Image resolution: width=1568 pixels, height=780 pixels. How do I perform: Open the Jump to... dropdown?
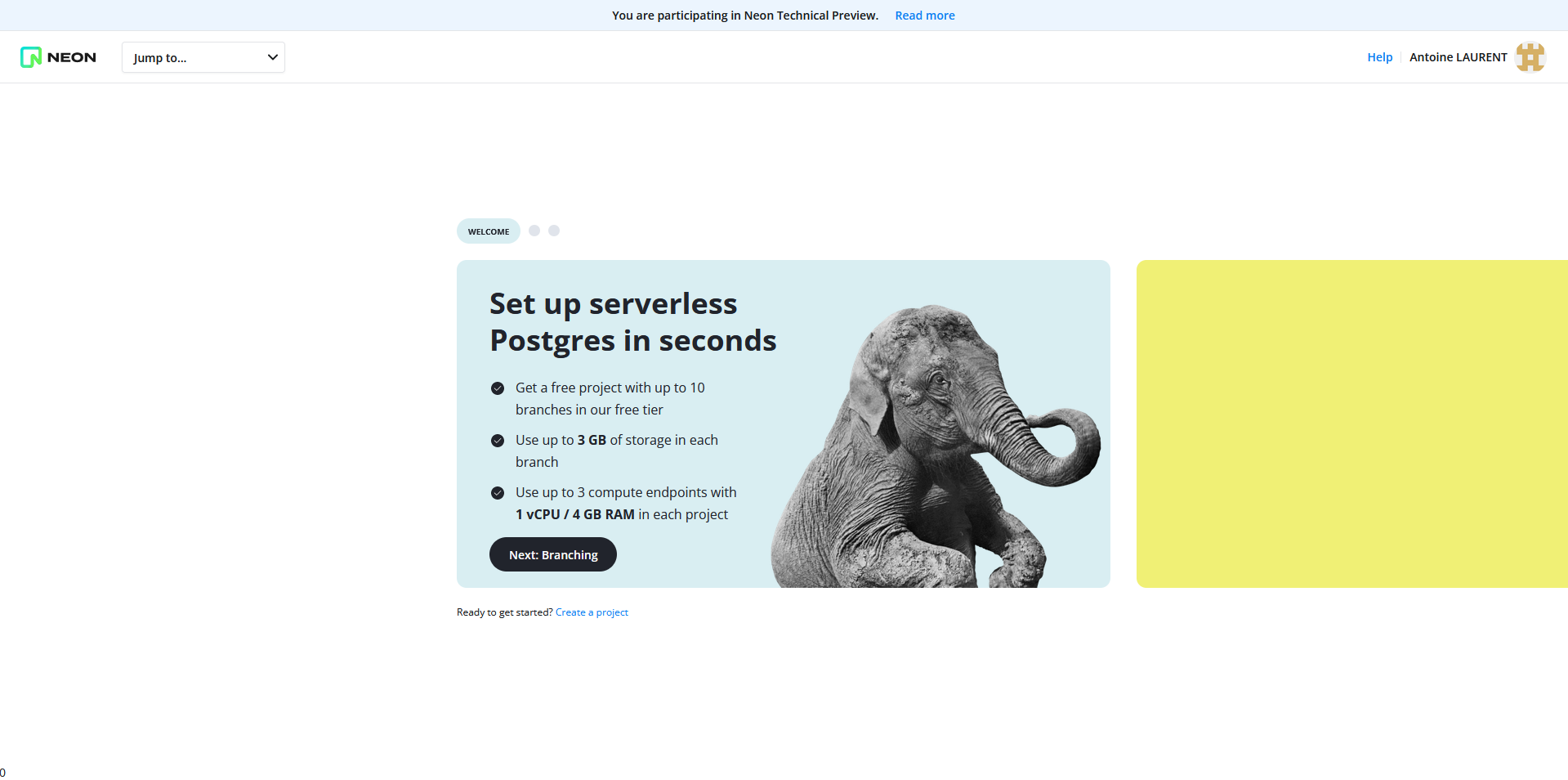click(x=203, y=57)
